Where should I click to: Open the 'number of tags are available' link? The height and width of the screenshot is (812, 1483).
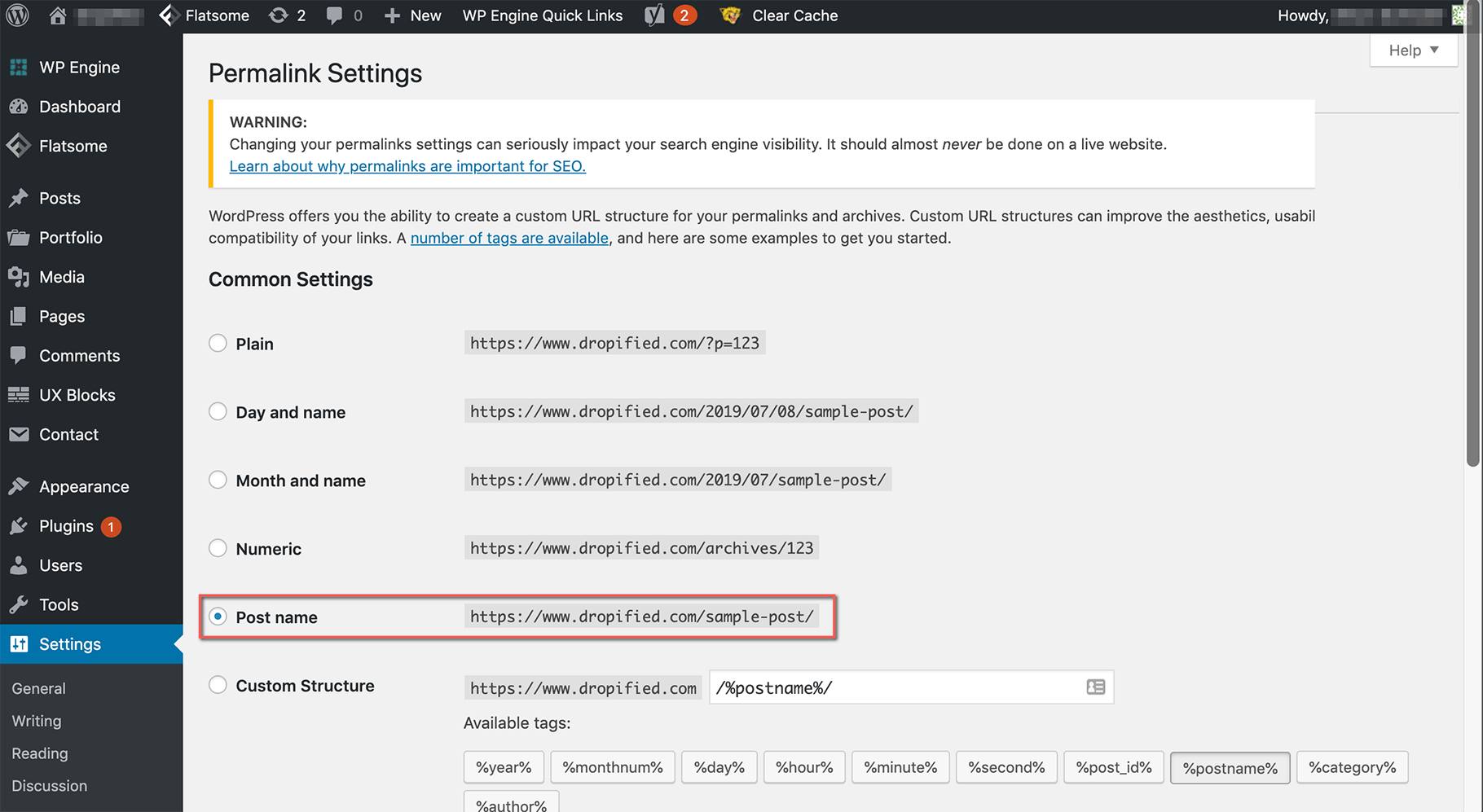point(509,238)
